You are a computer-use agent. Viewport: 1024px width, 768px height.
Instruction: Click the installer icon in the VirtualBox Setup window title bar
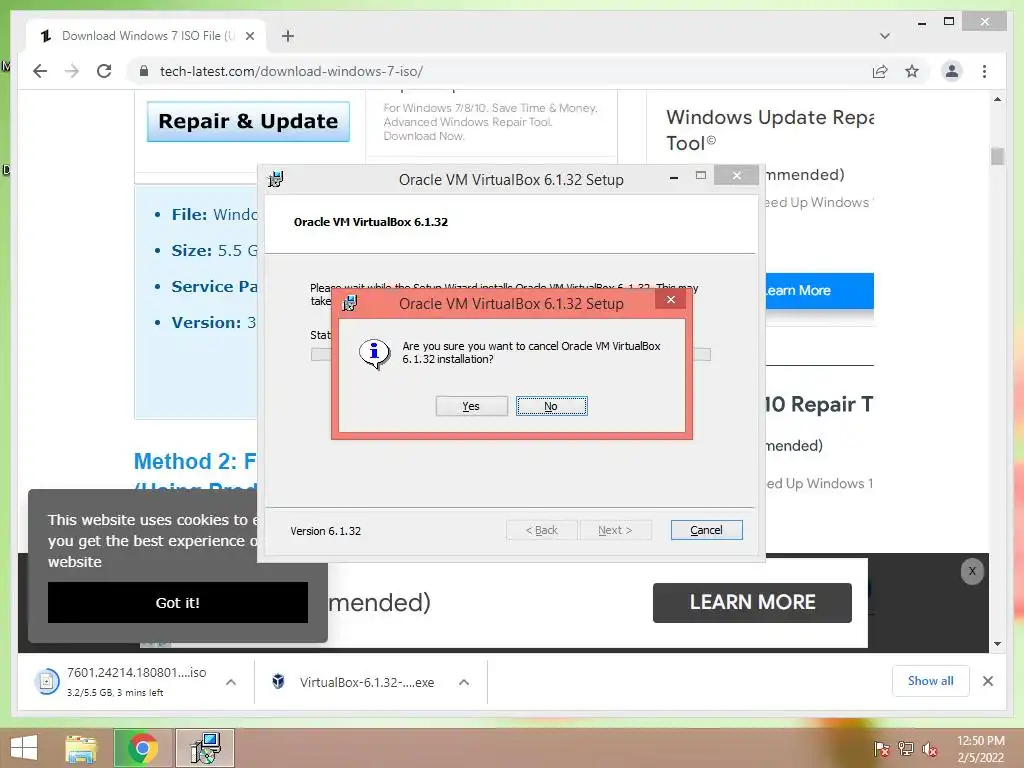(x=276, y=179)
